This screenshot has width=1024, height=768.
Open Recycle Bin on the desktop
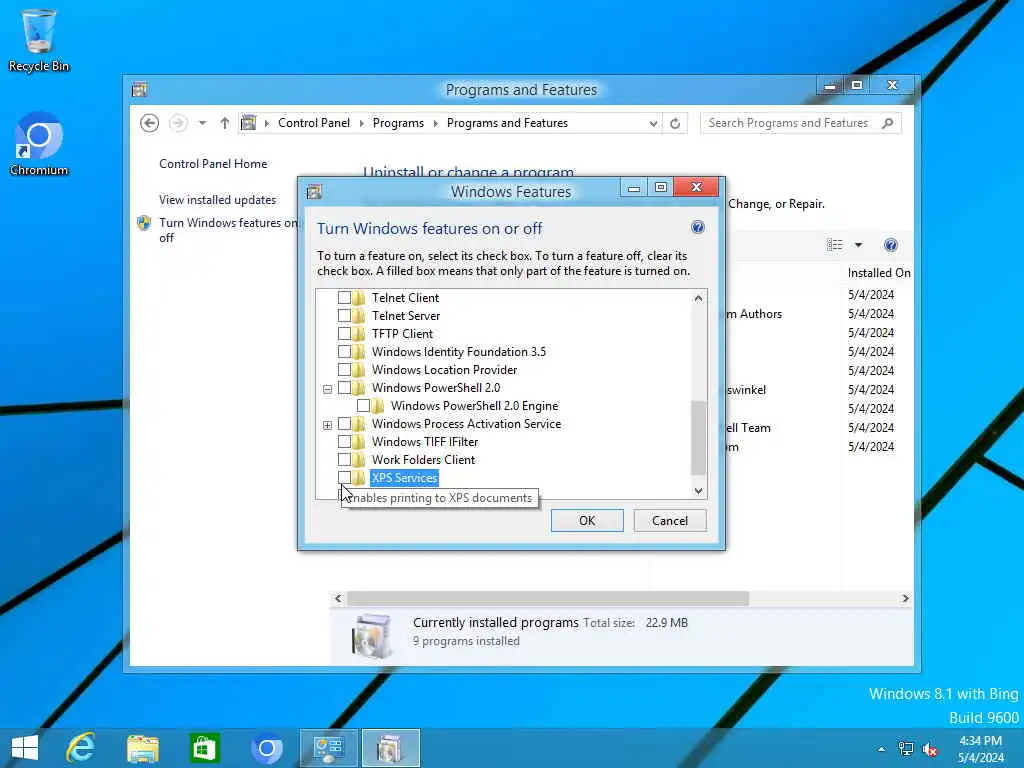(x=39, y=40)
